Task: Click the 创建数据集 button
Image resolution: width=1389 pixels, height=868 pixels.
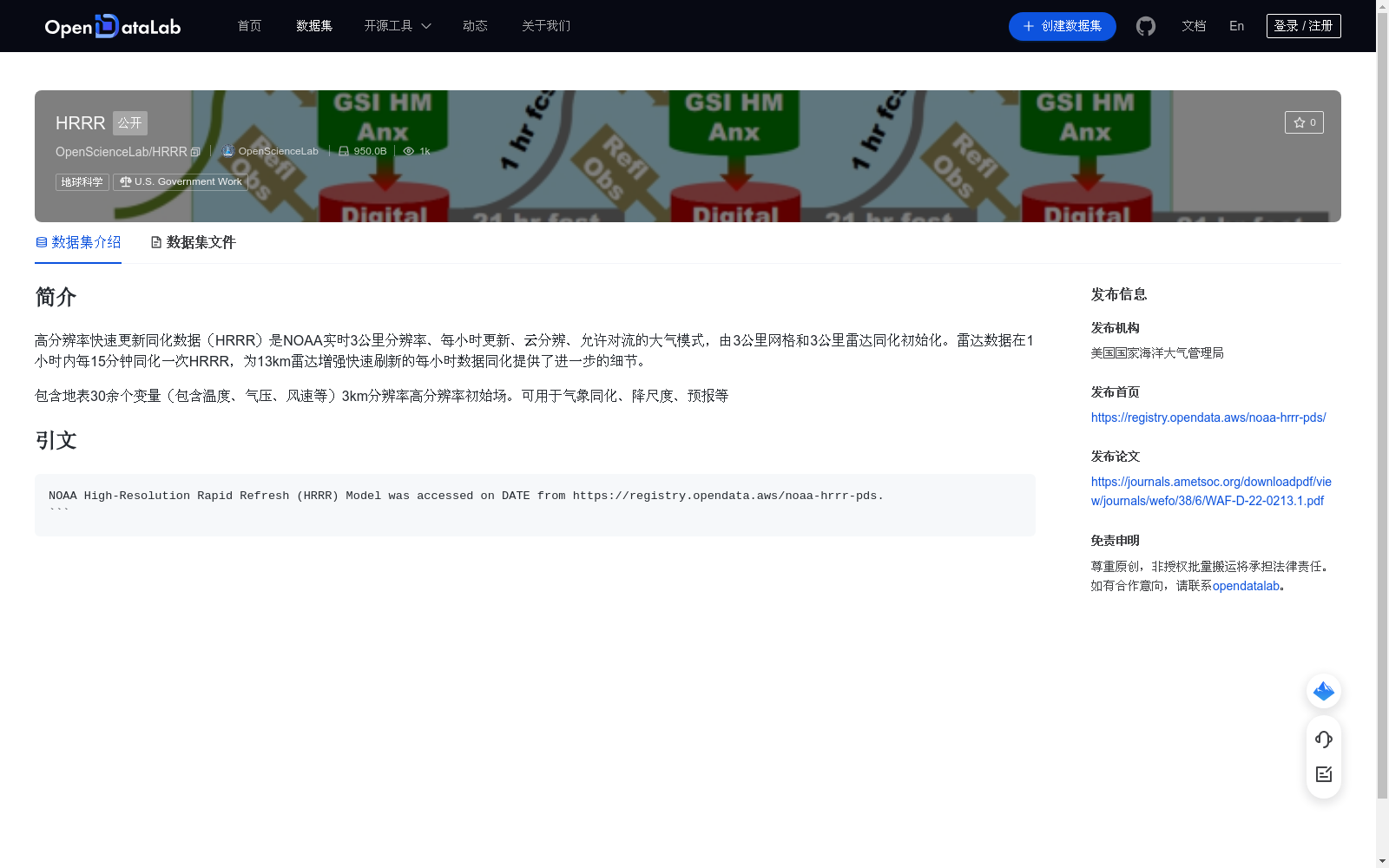Action: (1062, 26)
